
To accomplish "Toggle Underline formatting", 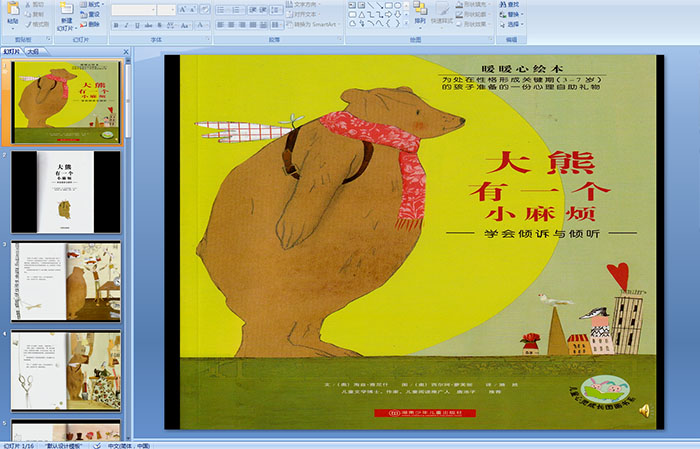I will tap(137, 25).
